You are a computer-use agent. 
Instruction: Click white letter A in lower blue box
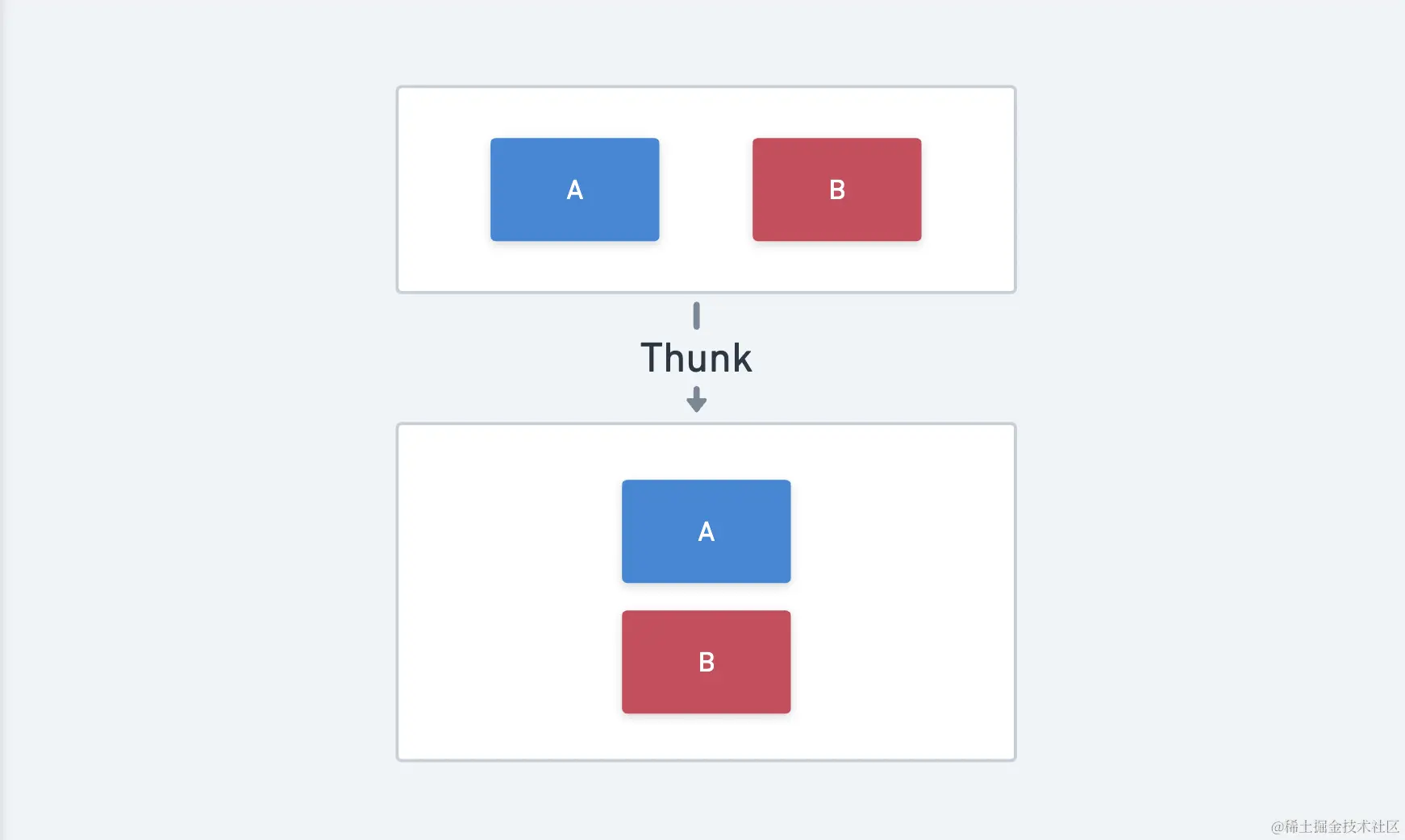click(707, 532)
